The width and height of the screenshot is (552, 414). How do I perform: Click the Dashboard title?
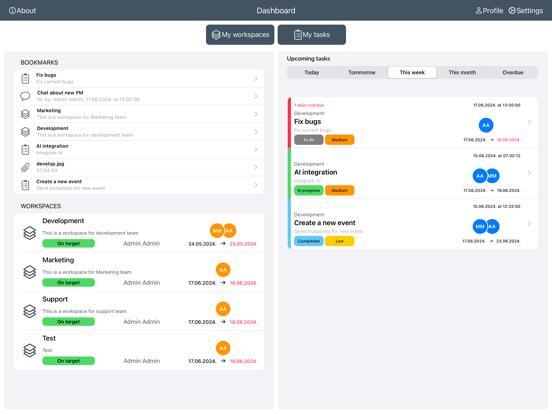point(276,11)
